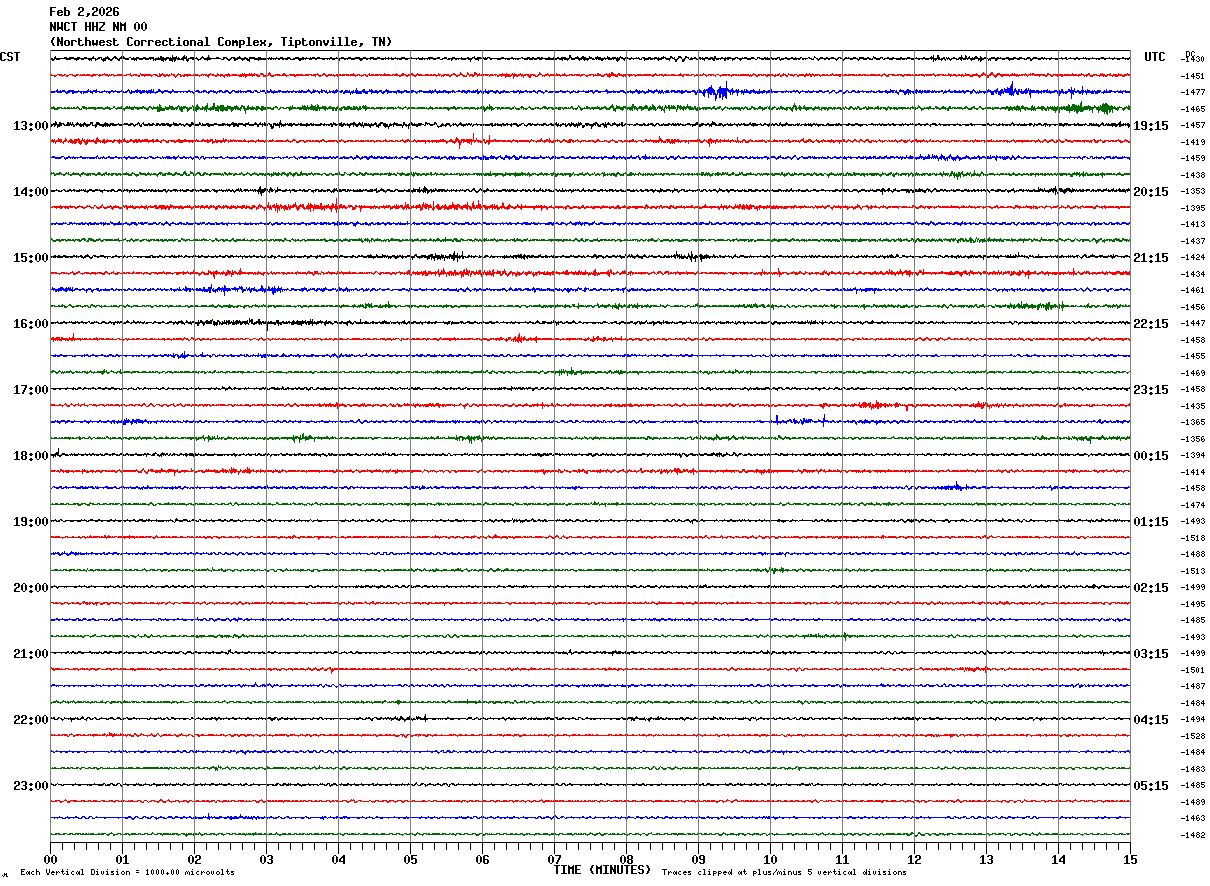Click the traces clipped footnote text

click(x=784, y=872)
